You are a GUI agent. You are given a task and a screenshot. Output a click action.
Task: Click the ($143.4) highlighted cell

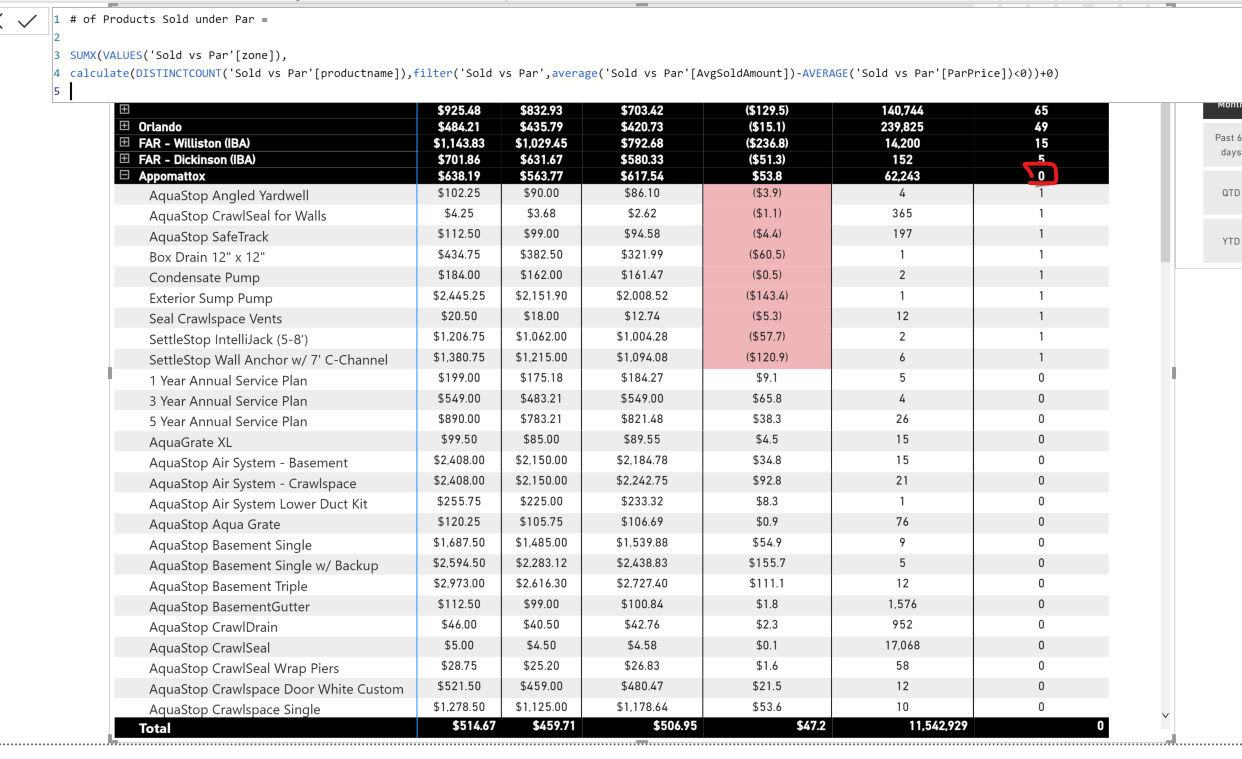click(767, 296)
